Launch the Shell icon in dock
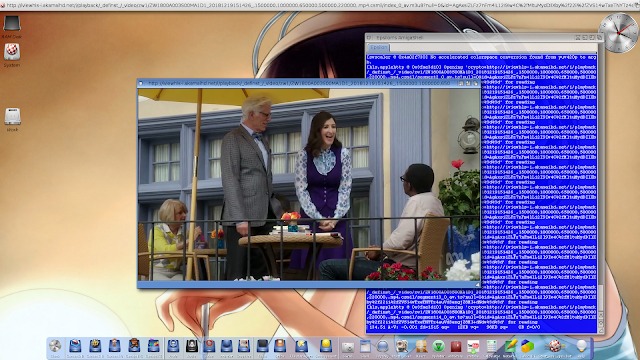Viewport: 640px width, 360px height. point(365,346)
